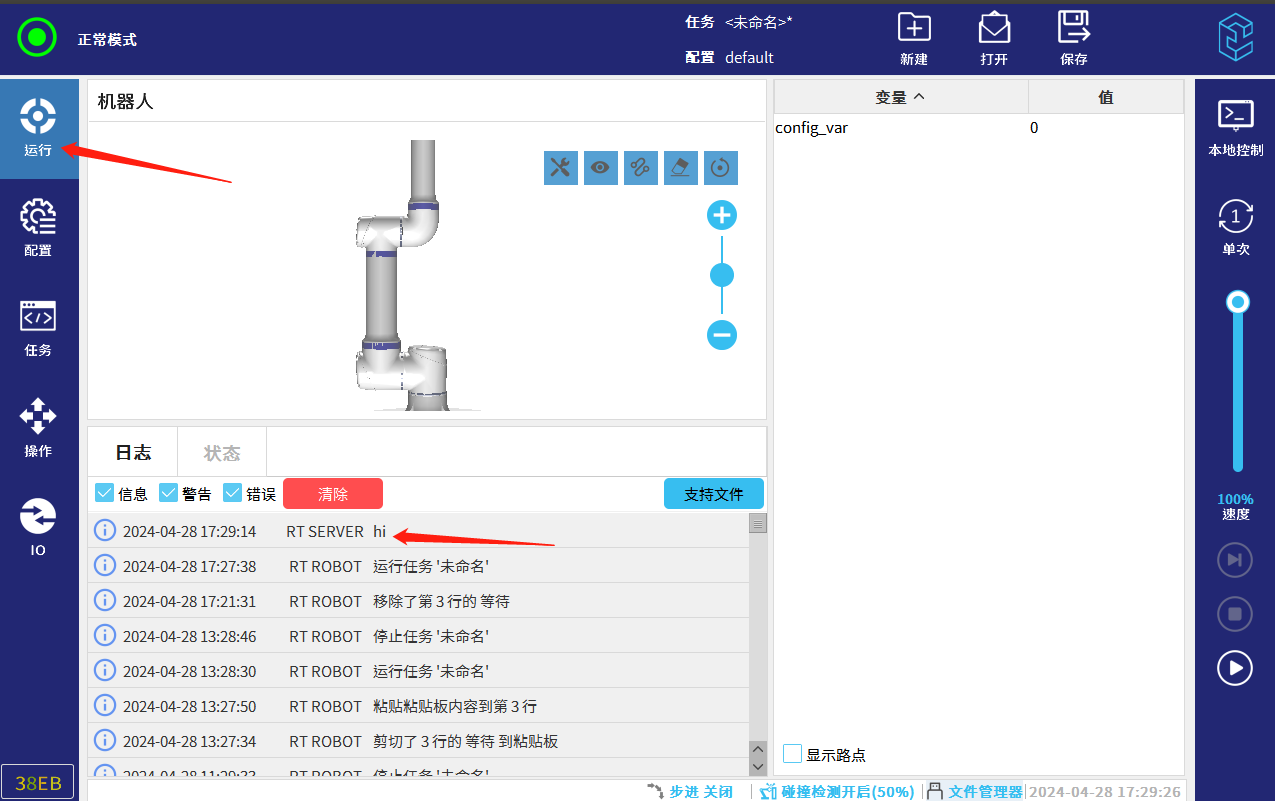Open 本地控制 (Local control) mode selector

pyautogui.click(x=1235, y=128)
